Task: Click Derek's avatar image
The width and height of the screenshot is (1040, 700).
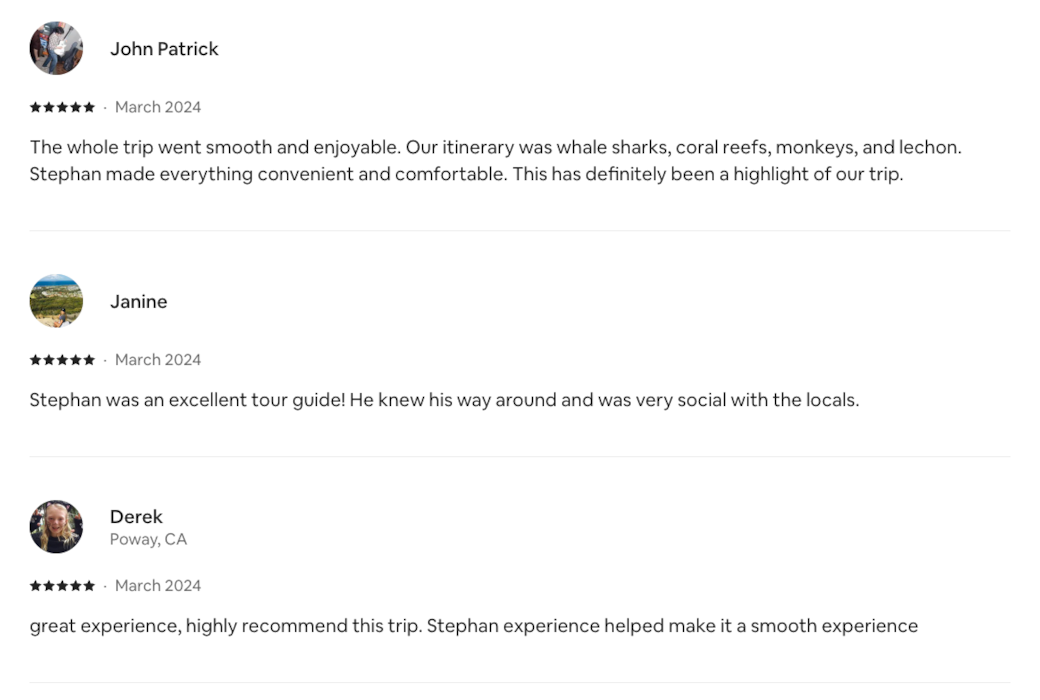Action: [x=56, y=527]
